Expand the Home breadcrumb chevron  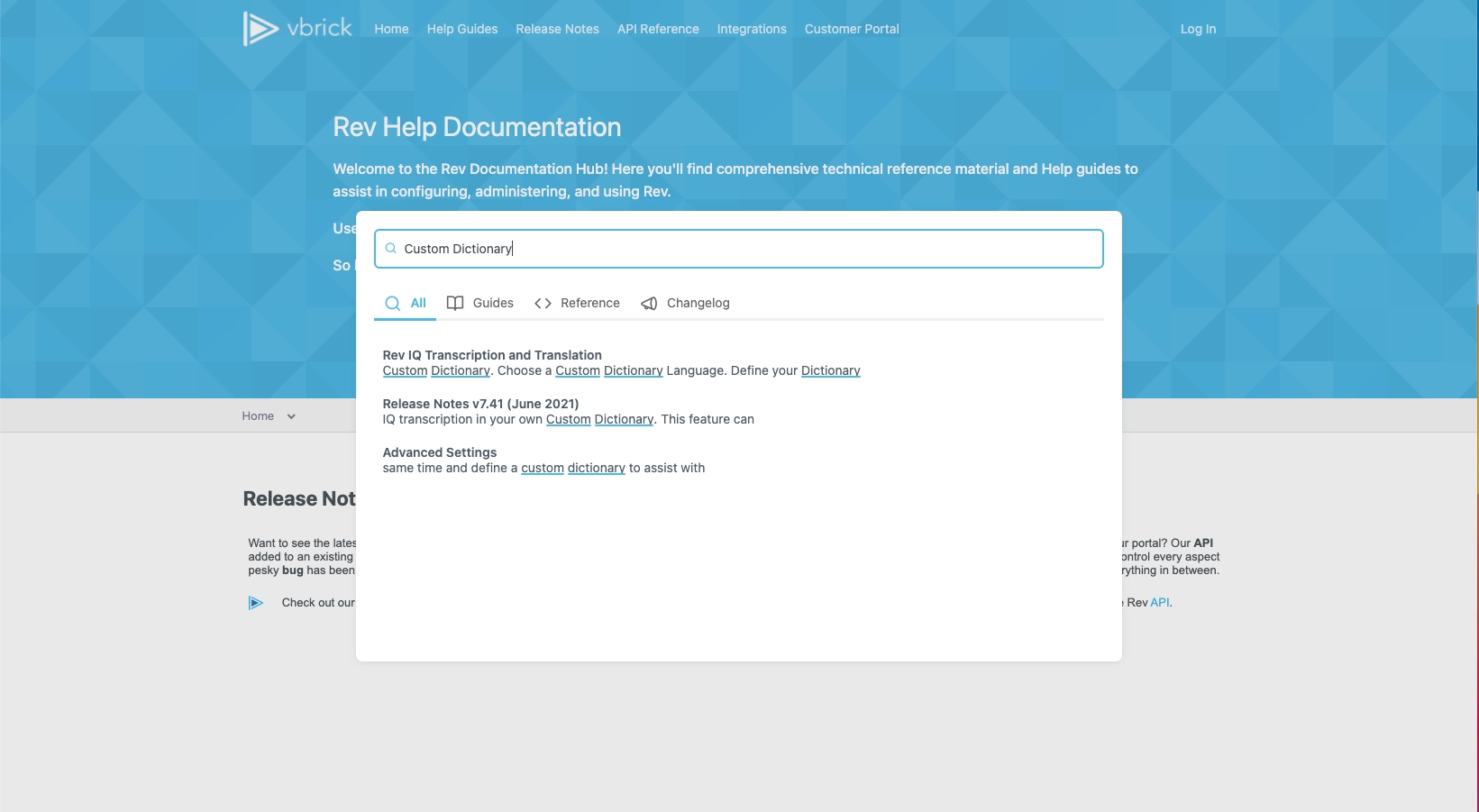[290, 415]
